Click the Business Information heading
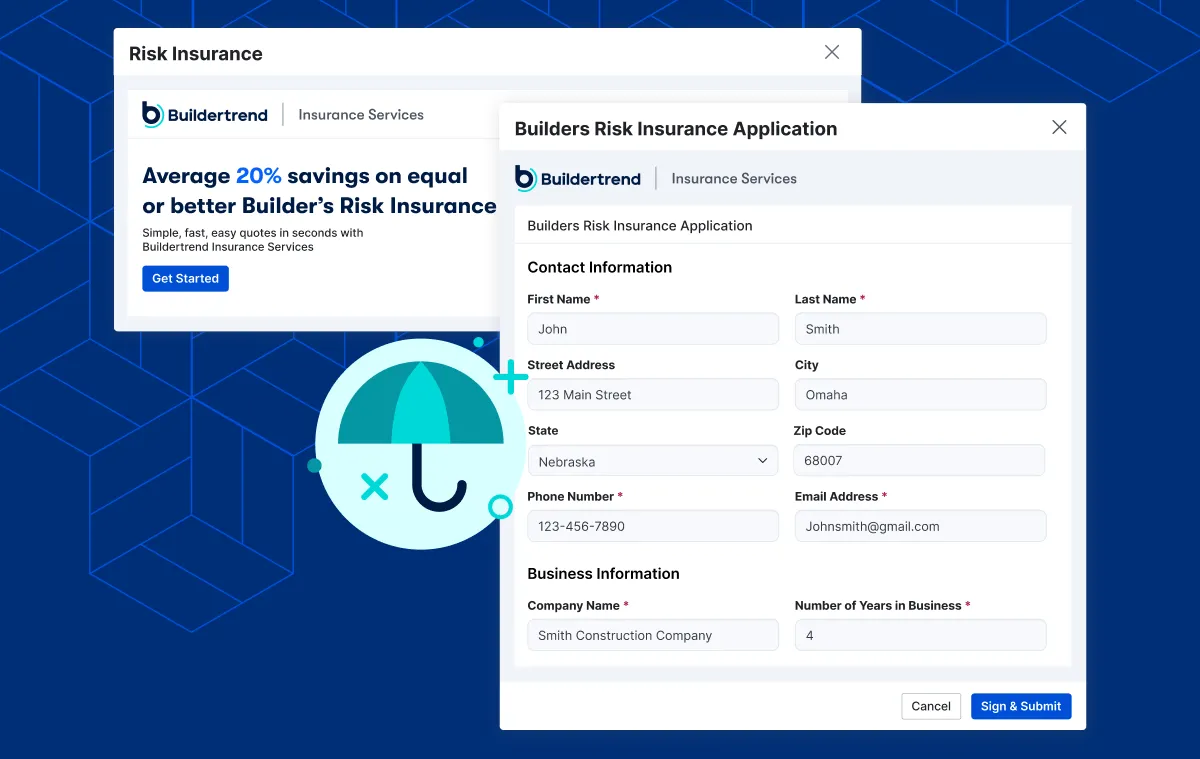 604,573
